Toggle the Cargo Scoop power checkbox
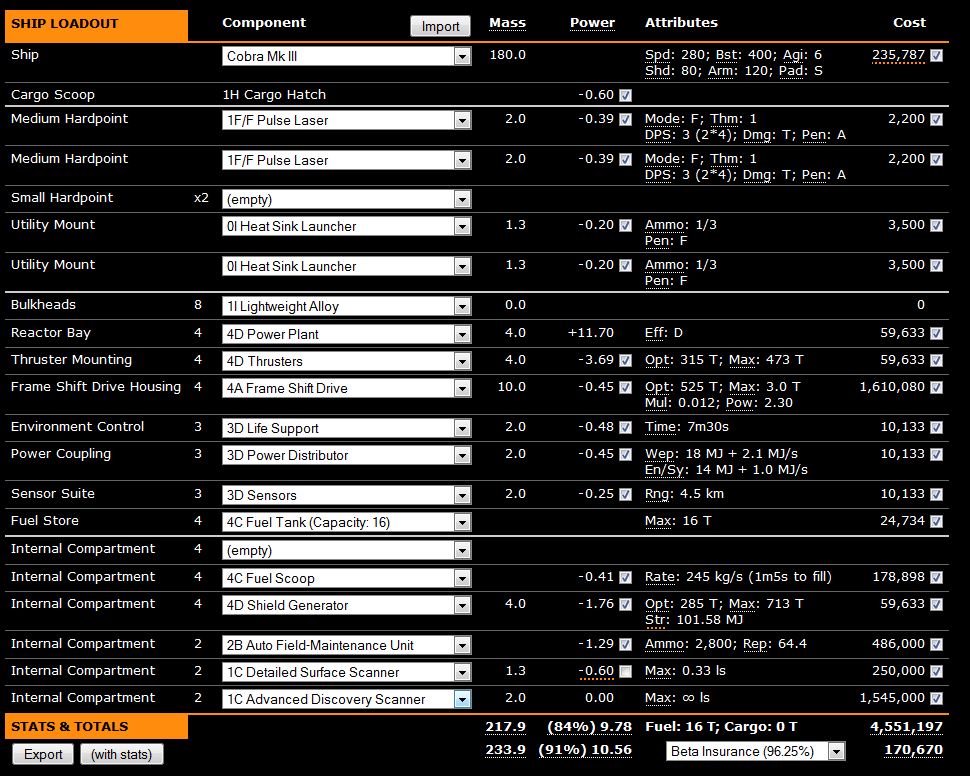 pos(625,95)
